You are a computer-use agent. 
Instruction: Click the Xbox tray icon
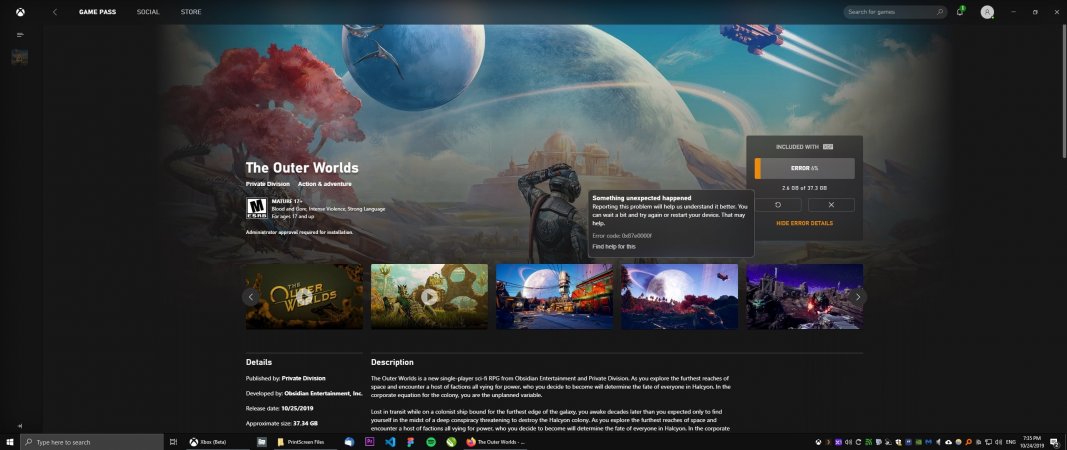[819, 442]
